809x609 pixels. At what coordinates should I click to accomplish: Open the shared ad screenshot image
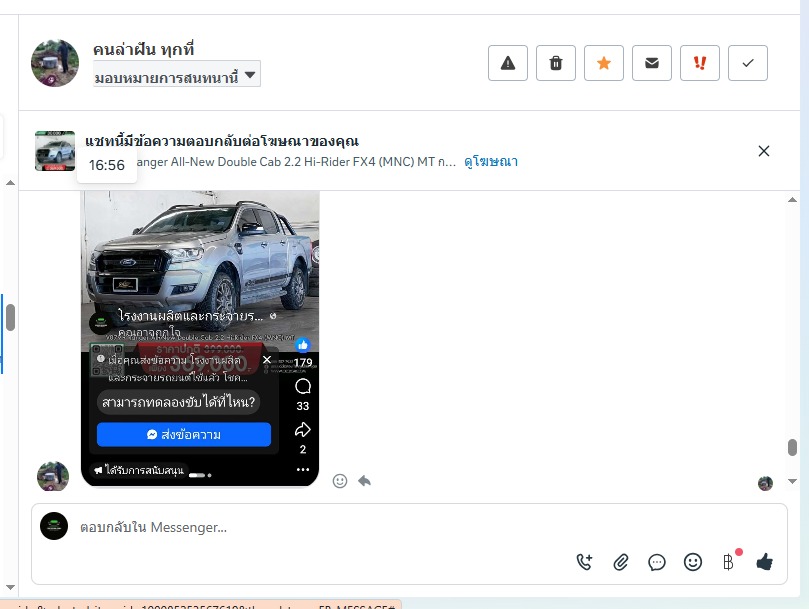pyautogui.click(x=200, y=338)
